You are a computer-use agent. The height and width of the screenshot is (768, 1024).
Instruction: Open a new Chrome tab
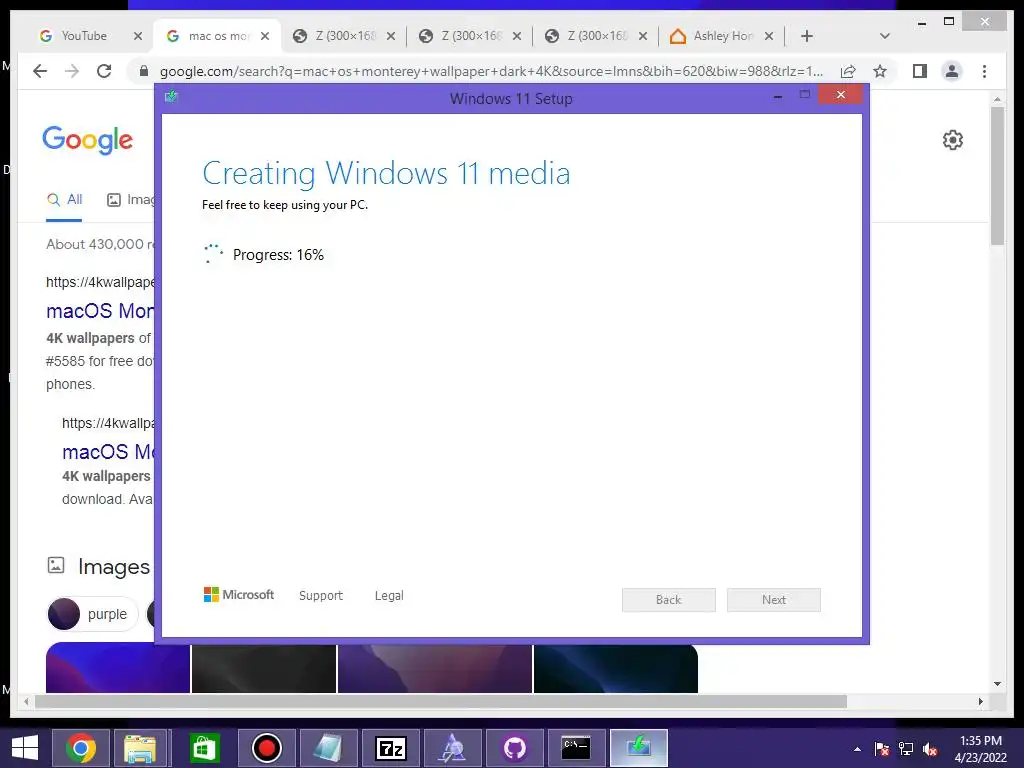click(807, 36)
